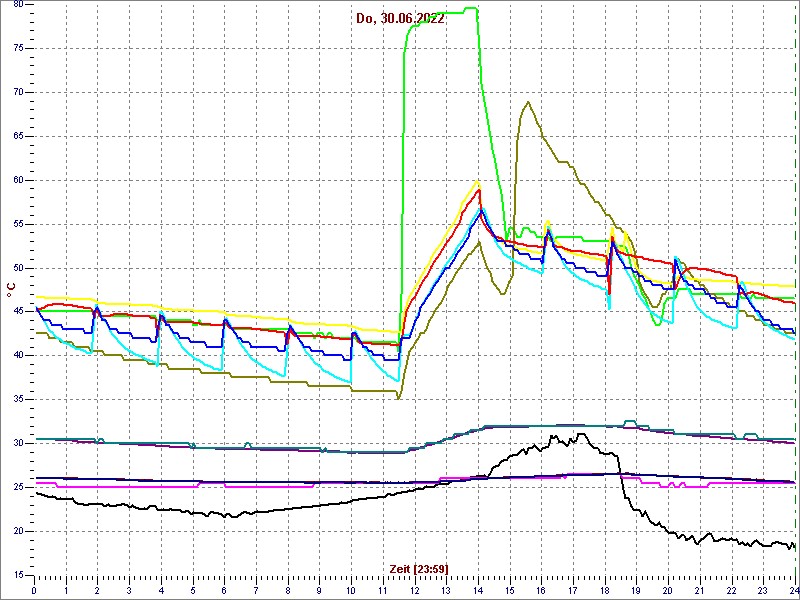Select hour 24 on the time axis
The width and height of the screenshot is (800, 600).
(x=792, y=590)
